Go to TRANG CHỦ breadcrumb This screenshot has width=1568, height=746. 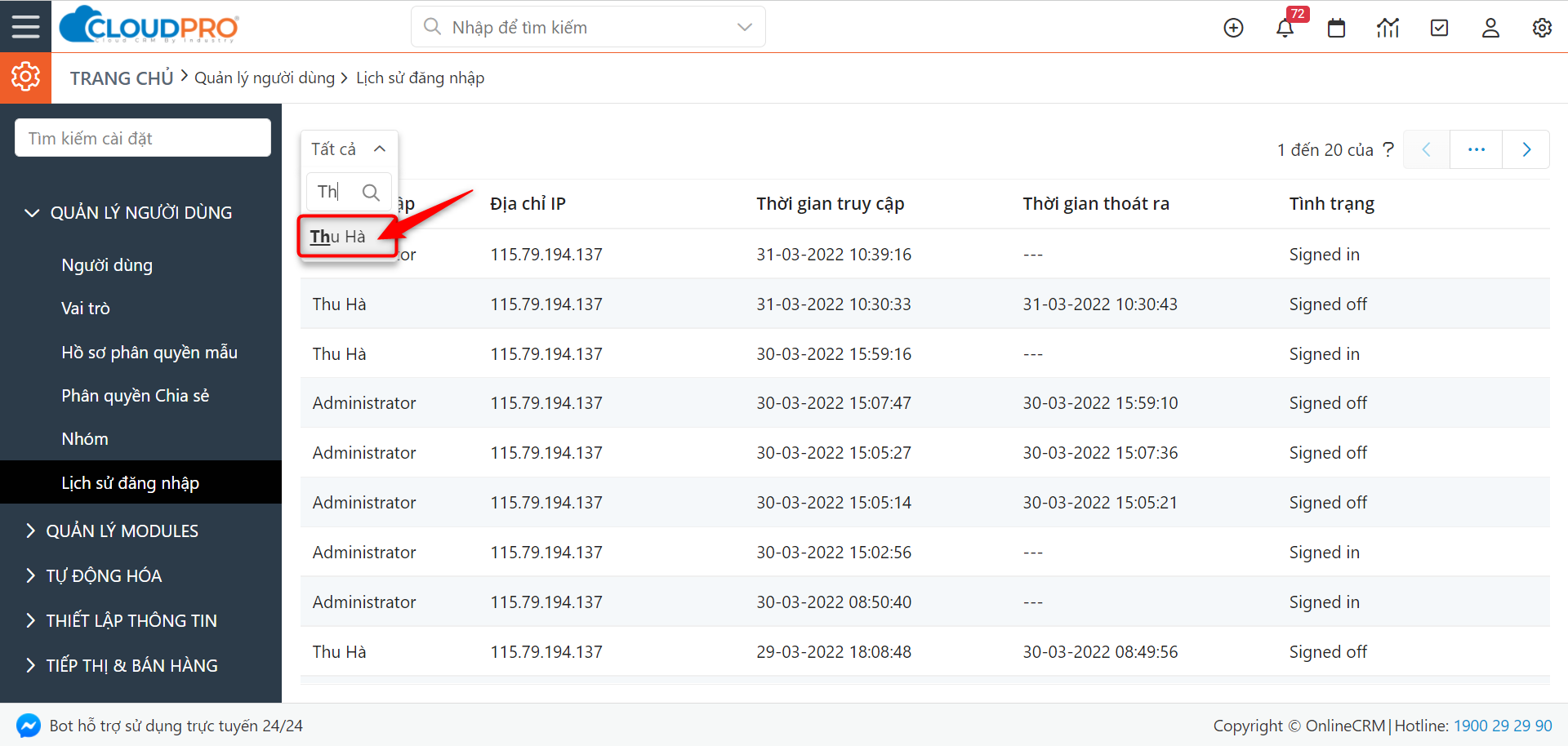[x=122, y=78]
